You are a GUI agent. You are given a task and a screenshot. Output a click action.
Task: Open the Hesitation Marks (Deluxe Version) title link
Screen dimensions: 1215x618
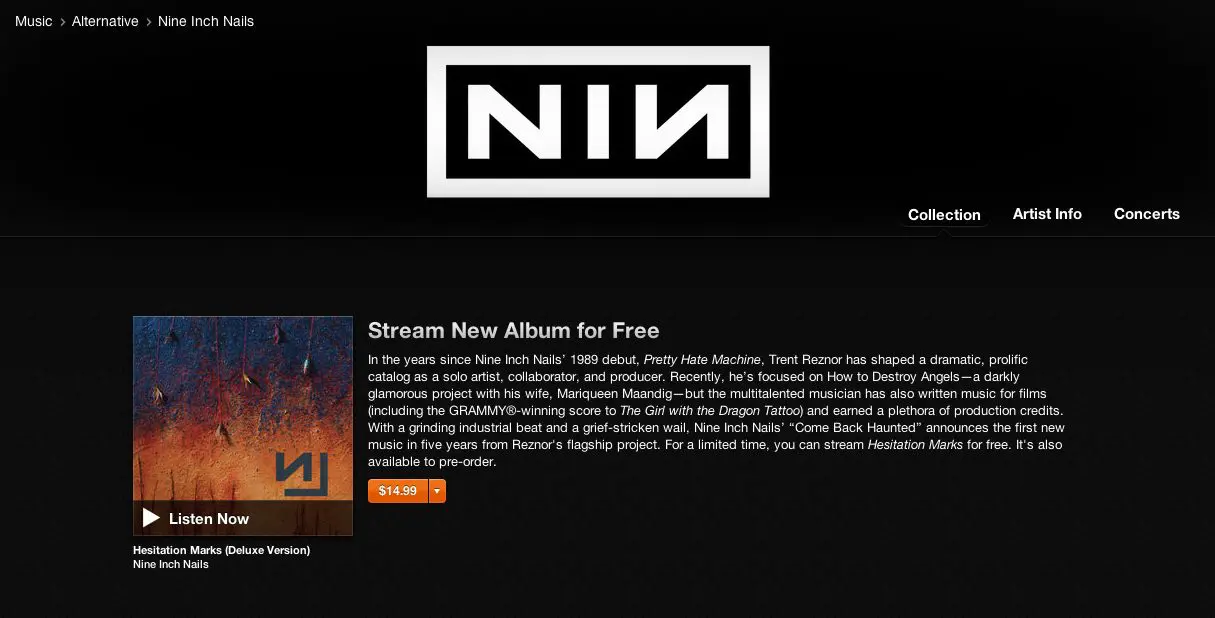[221, 550]
